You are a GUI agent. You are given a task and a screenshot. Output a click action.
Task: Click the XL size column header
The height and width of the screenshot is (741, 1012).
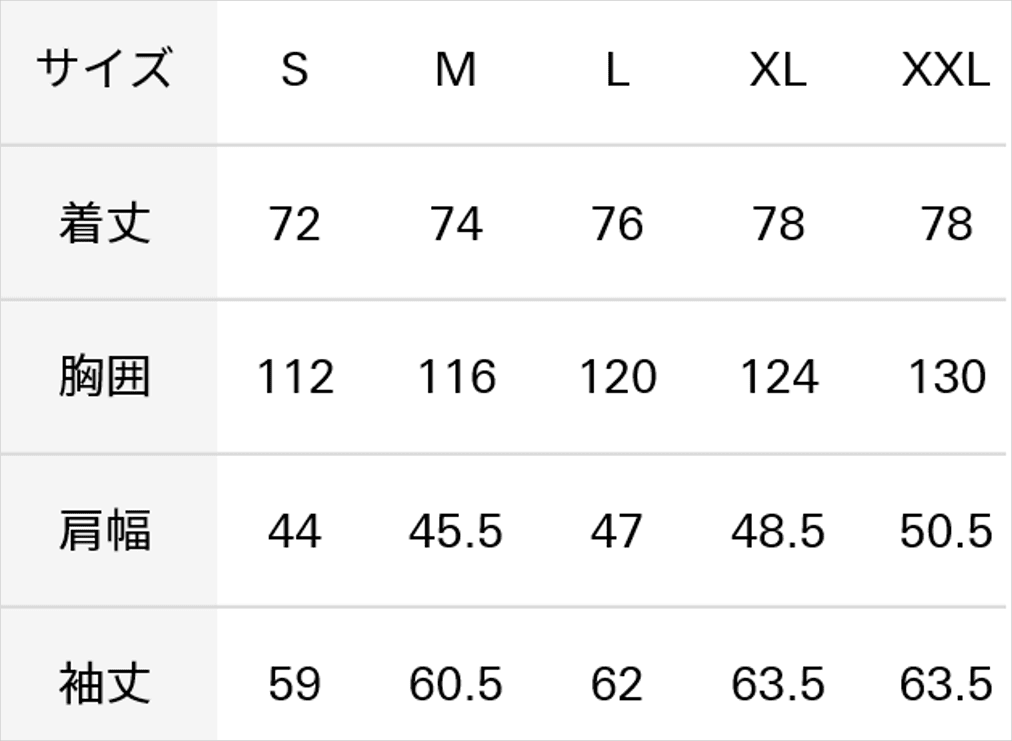click(x=778, y=69)
